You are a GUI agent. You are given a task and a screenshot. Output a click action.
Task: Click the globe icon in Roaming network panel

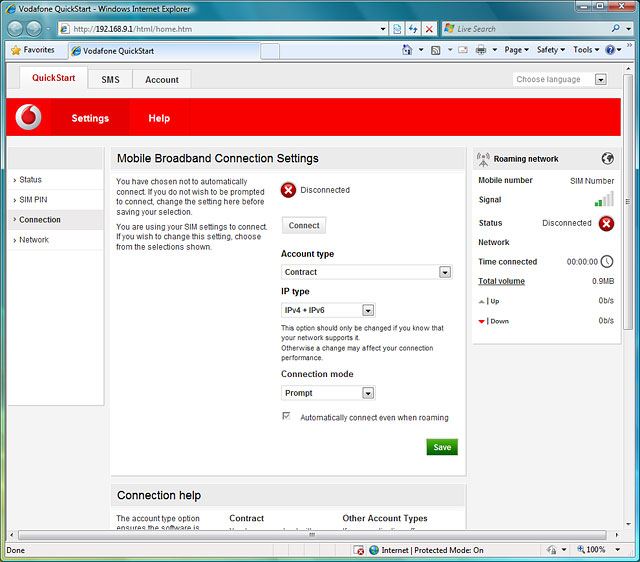[x=607, y=158]
